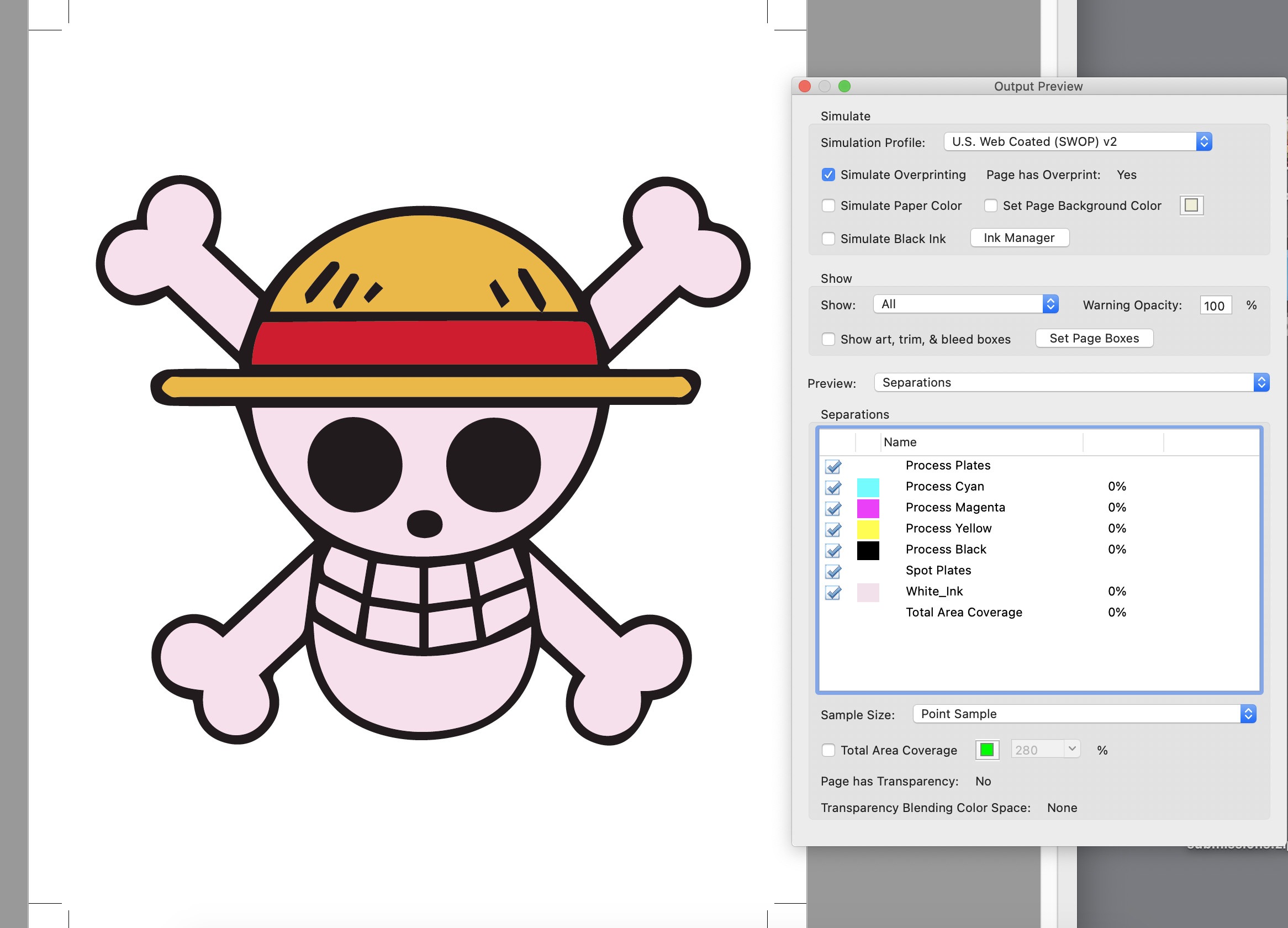Image resolution: width=1288 pixels, height=928 pixels.
Task: Click the green Total Area Coverage swatch
Action: click(986, 750)
